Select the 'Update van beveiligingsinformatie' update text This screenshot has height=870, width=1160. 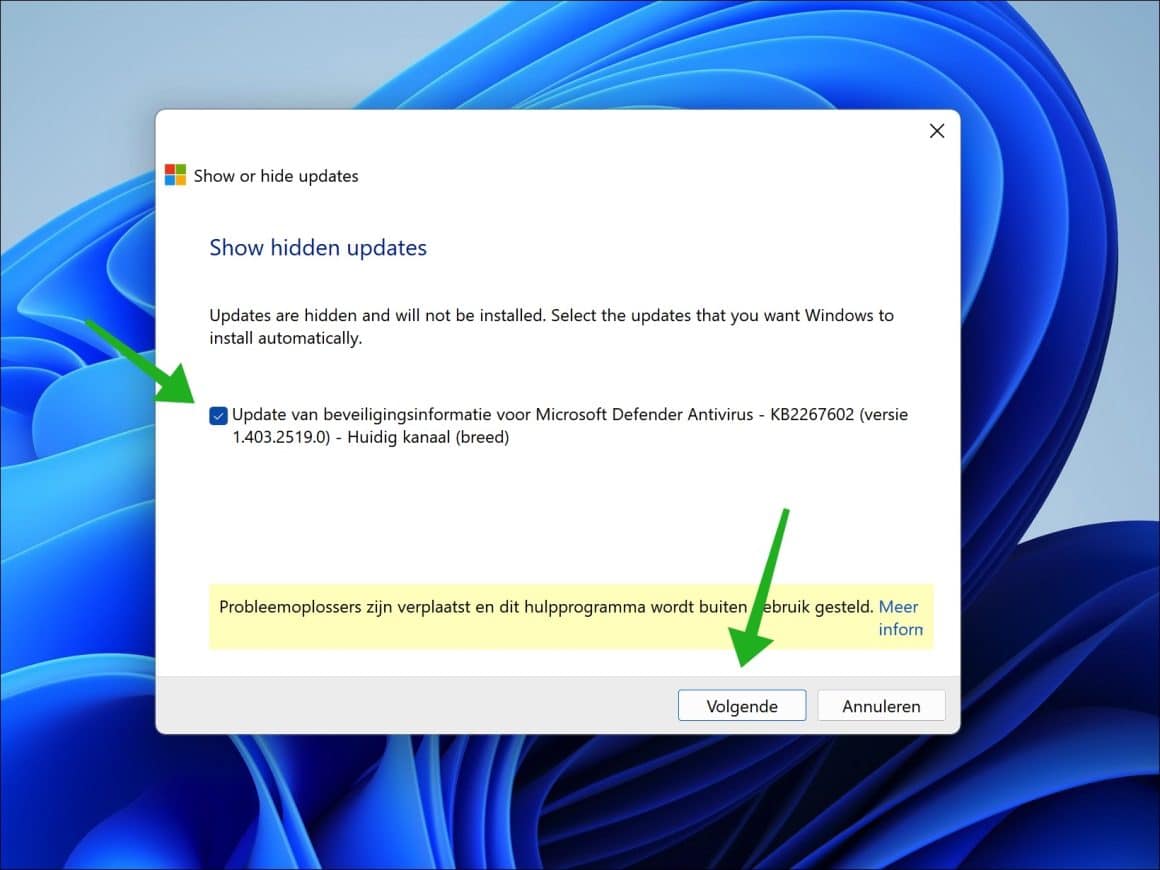pos(570,425)
